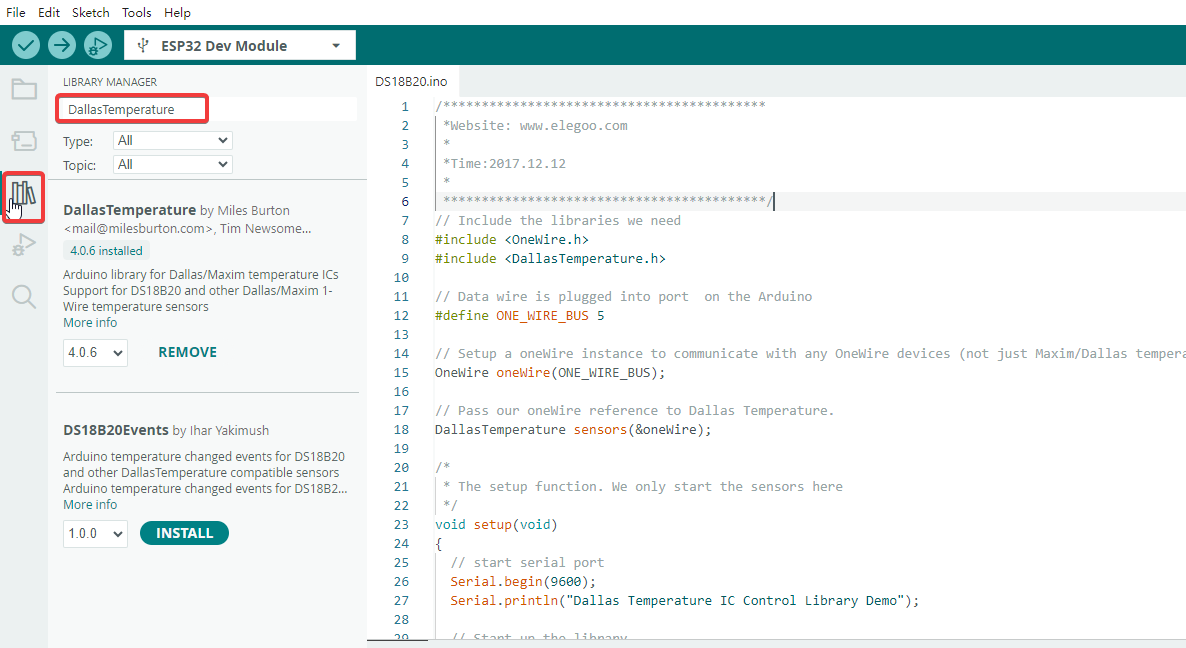
Task: Click the #include <DallasTemperature.h> line
Action: [x=551, y=259]
